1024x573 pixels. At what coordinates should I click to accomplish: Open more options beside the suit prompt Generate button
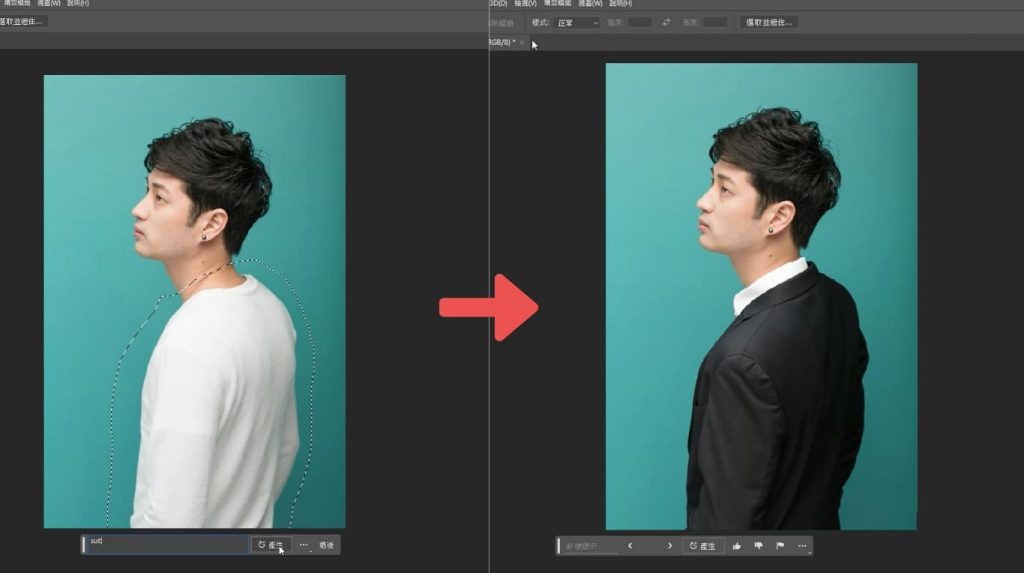304,545
